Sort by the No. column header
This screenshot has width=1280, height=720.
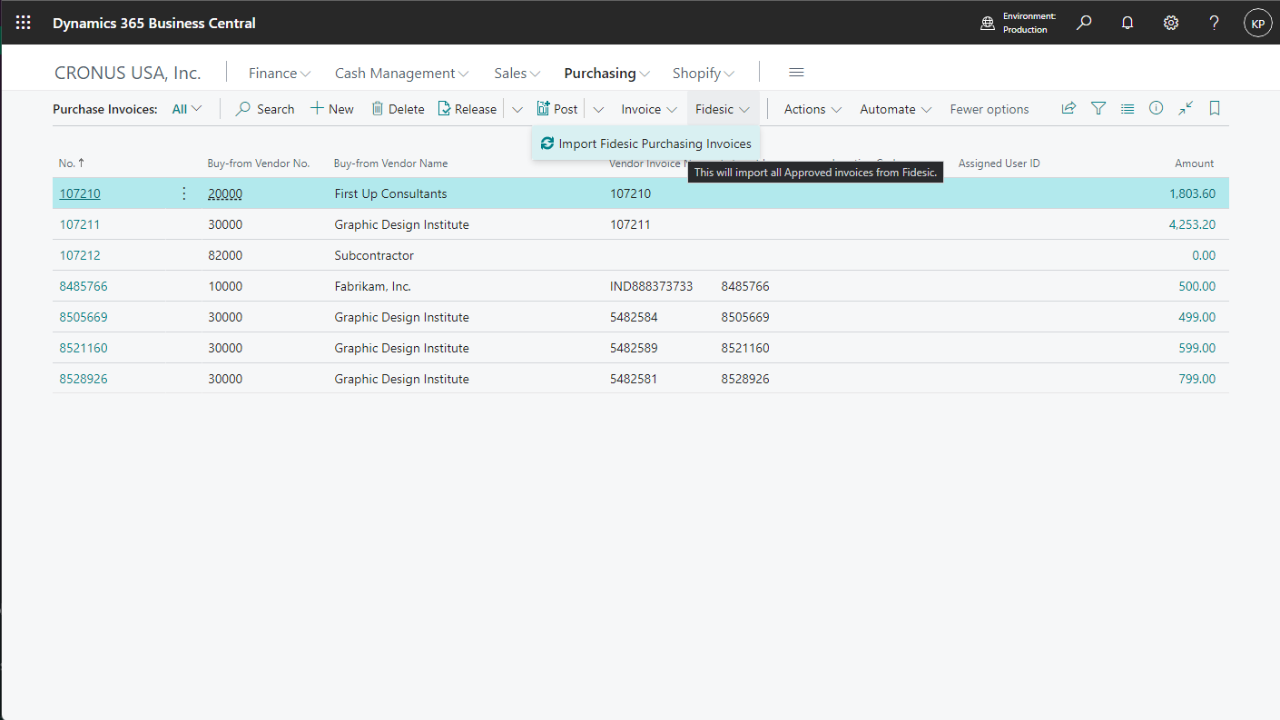[x=71, y=163]
